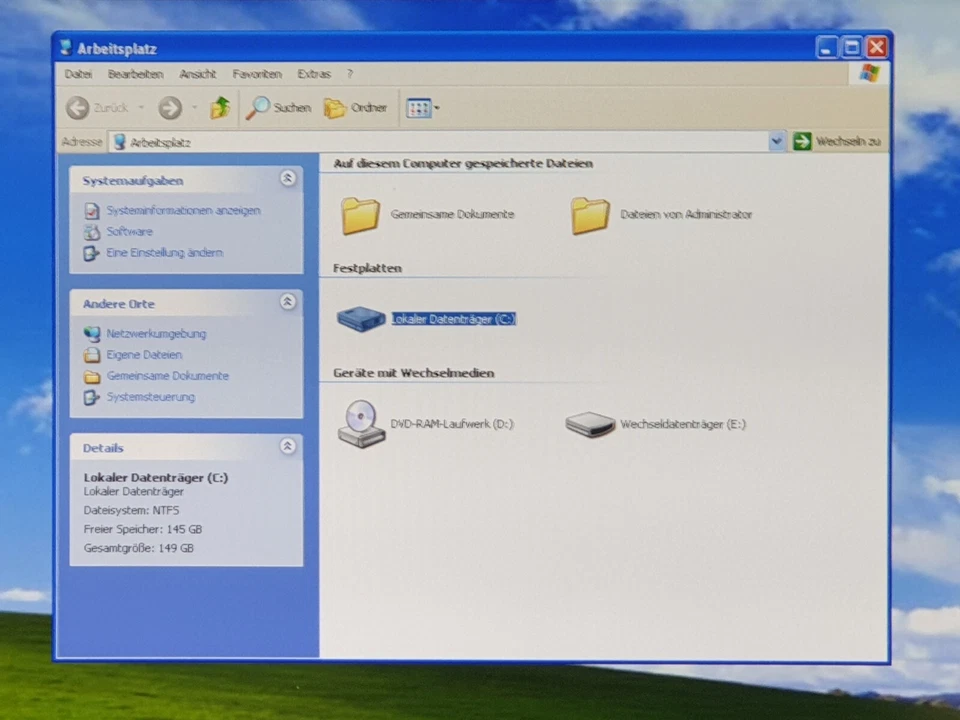Maximize the Arbeitsplatz window
960x720 pixels.
pyautogui.click(x=852, y=47)
